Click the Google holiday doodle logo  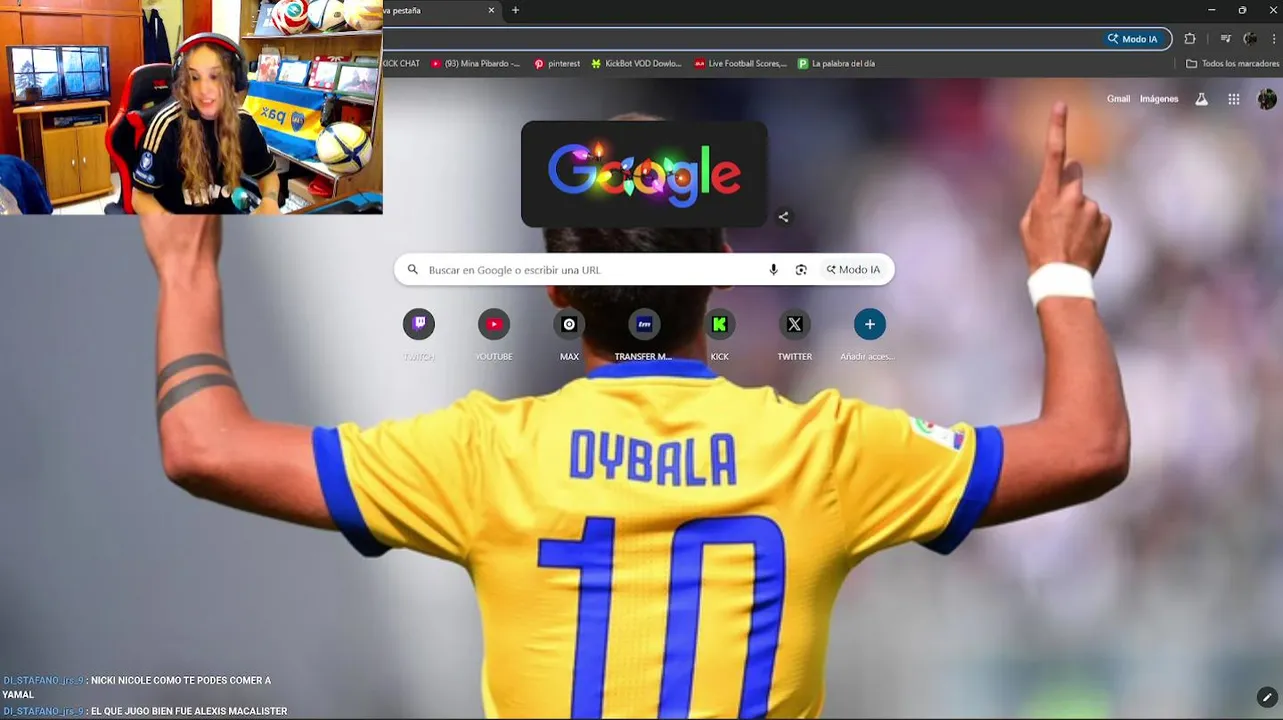coord(644,174)
